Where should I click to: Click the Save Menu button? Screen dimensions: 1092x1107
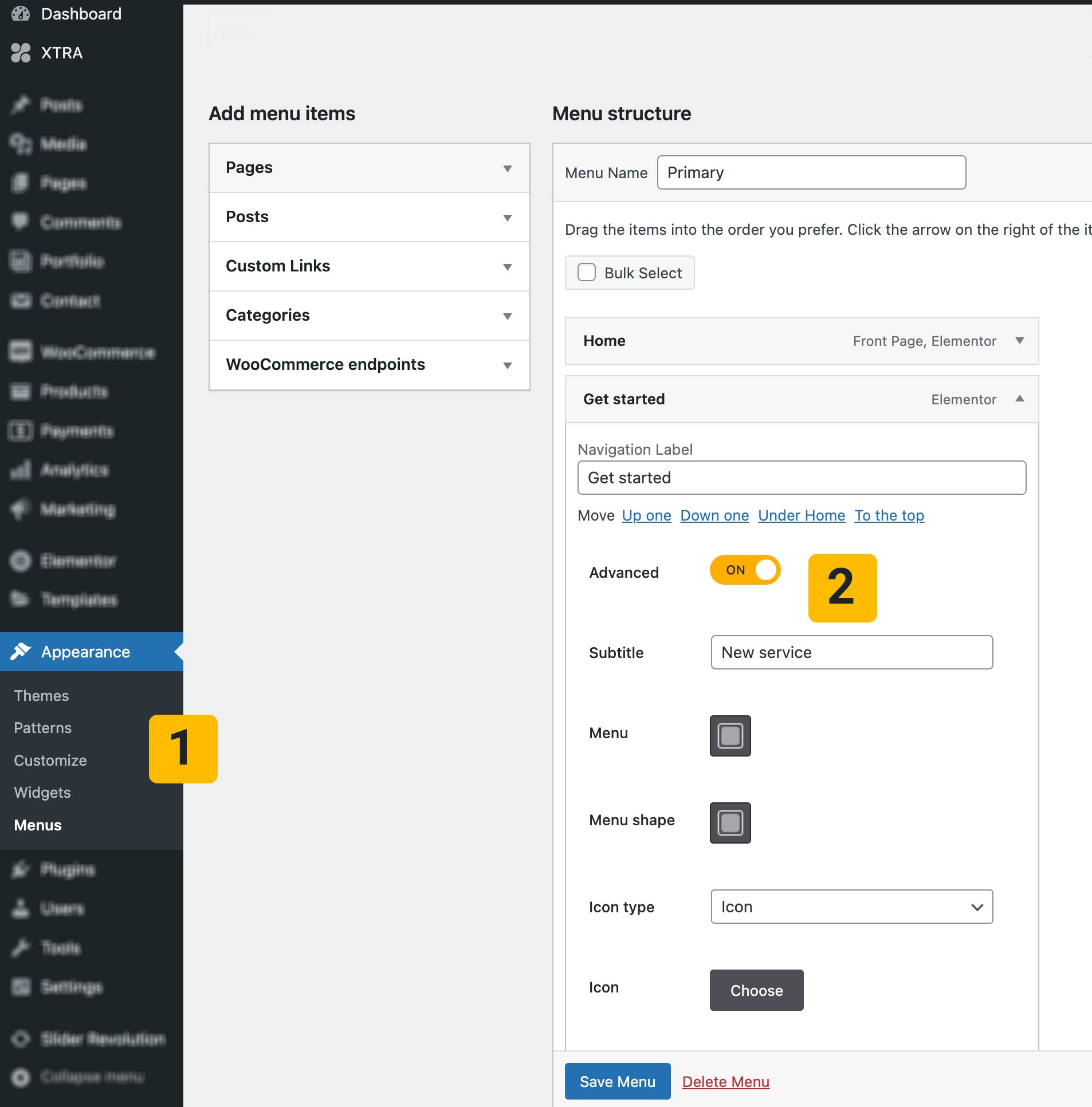[617, 1081]
